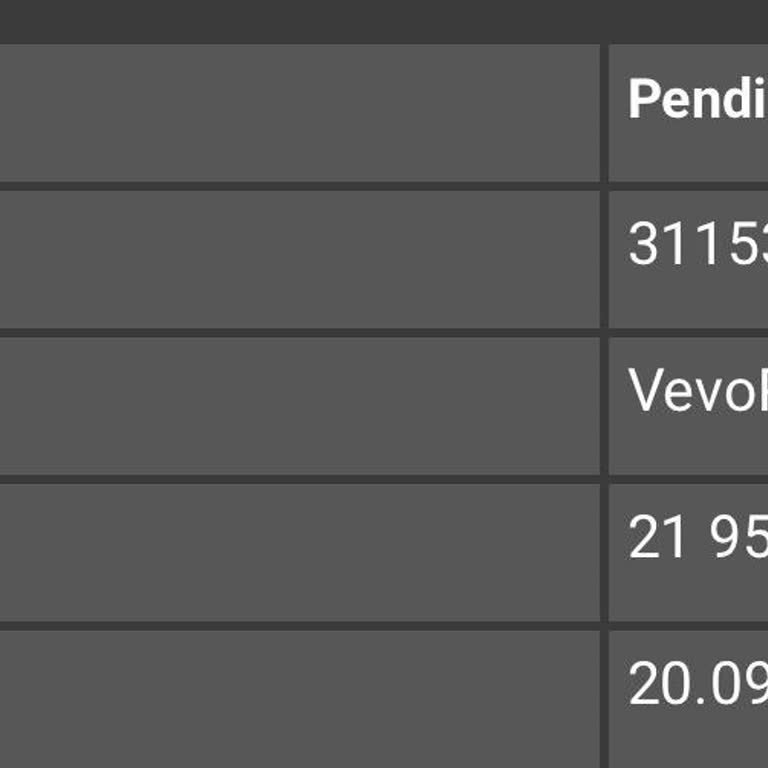Screen dimensions: 768x768
Task: Click the vertical divider beside the Pendi header
Action: click(604, 112)
